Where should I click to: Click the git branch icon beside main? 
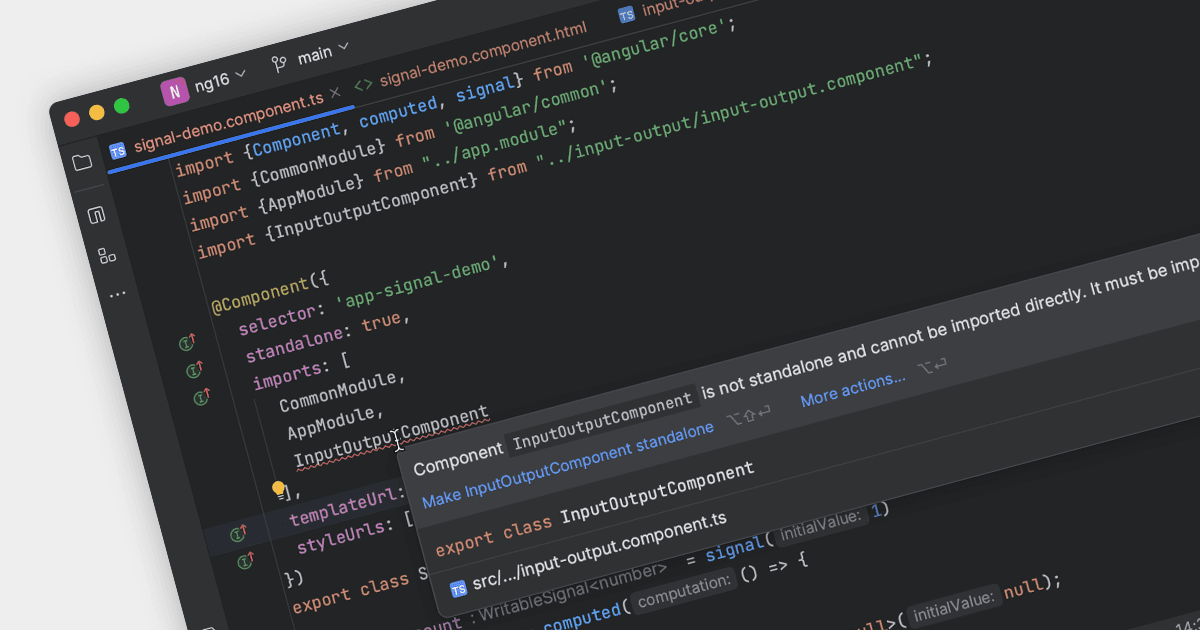click(x=279, y=64)
